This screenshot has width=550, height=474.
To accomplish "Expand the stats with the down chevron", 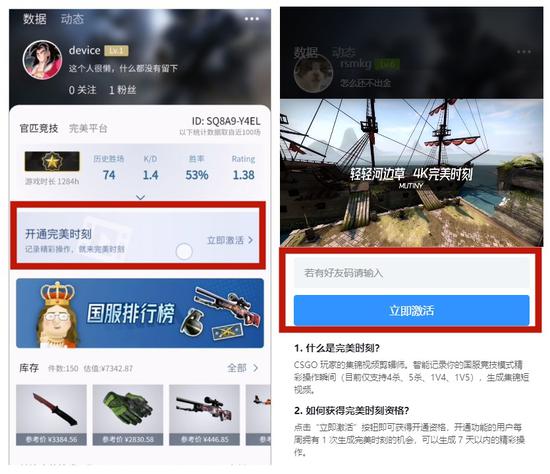I will click(x=140, y=198).
